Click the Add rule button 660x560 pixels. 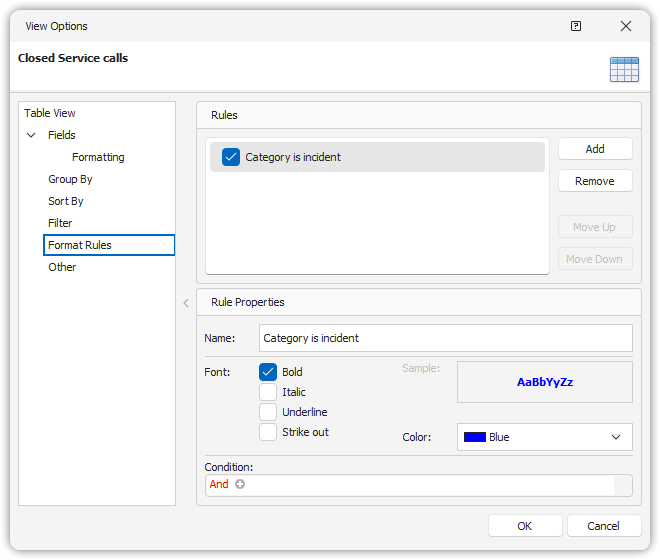pos(595,149)
